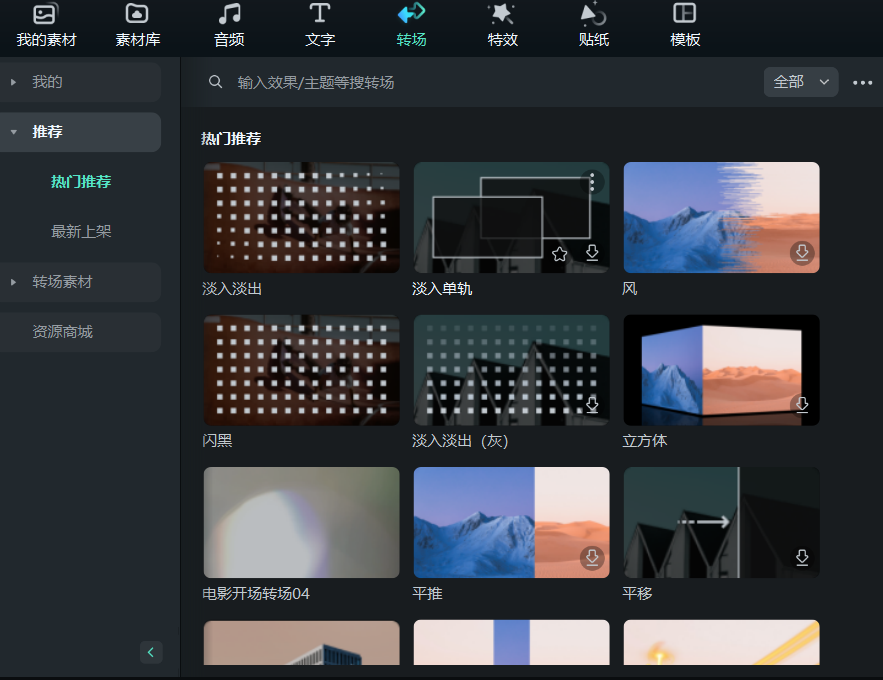Favorite the 淡入单轨 transition with star
The width and height of the screenshot is (883, 680).
[560, 254]
